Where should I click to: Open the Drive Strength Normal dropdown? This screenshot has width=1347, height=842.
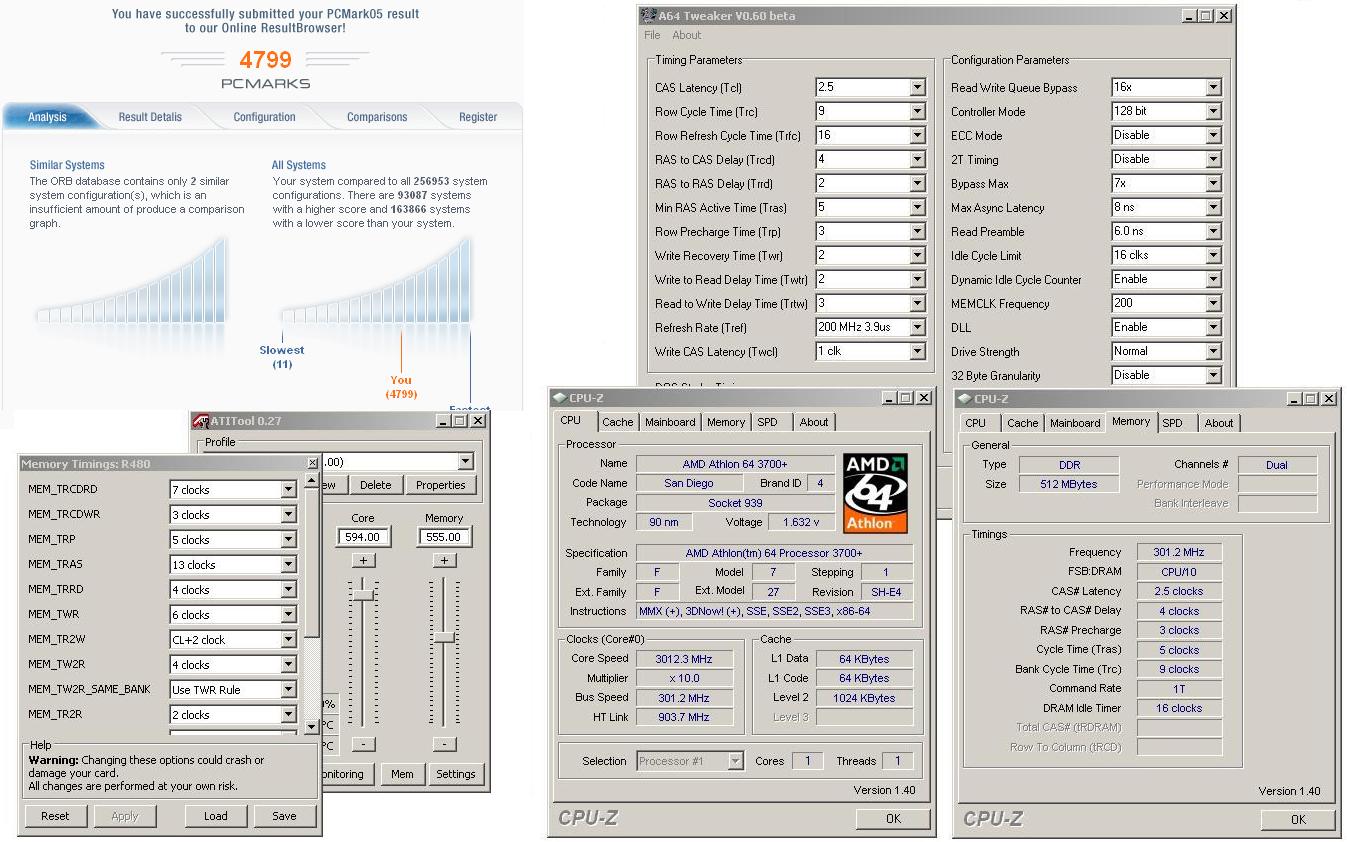(x=1213, y=351)
